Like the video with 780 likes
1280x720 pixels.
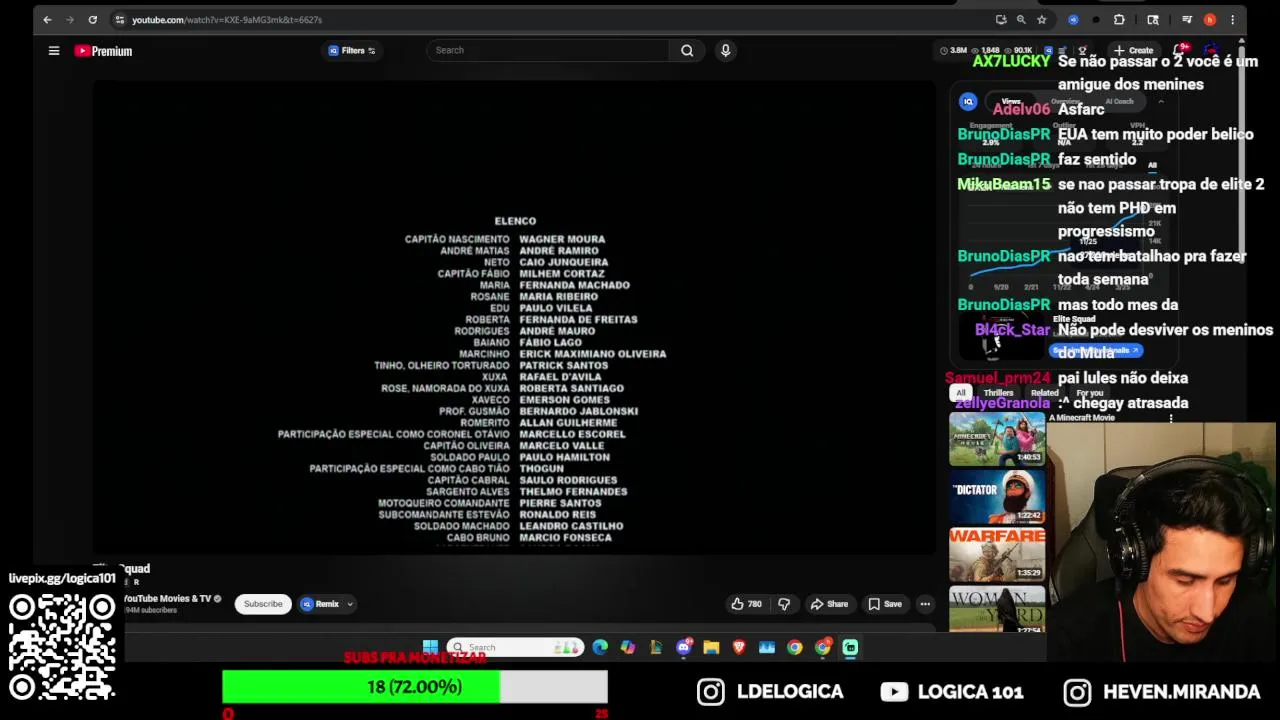tap(747, 604)
